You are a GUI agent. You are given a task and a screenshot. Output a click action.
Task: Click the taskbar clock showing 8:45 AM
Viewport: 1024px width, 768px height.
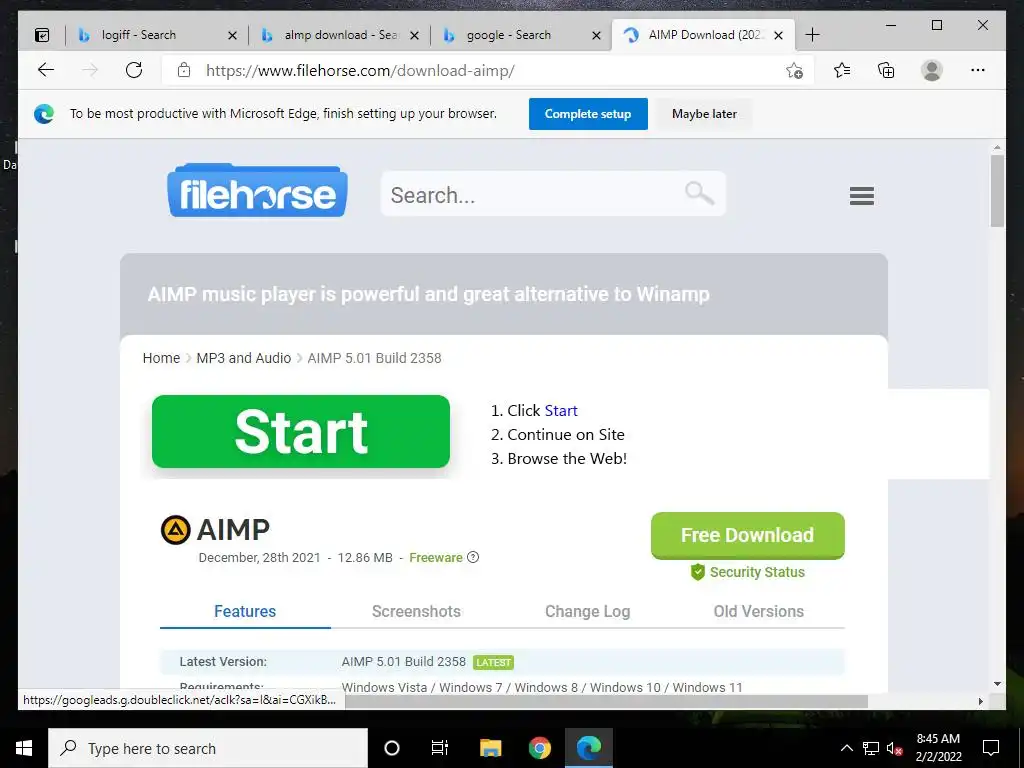[x=938, y=748]
